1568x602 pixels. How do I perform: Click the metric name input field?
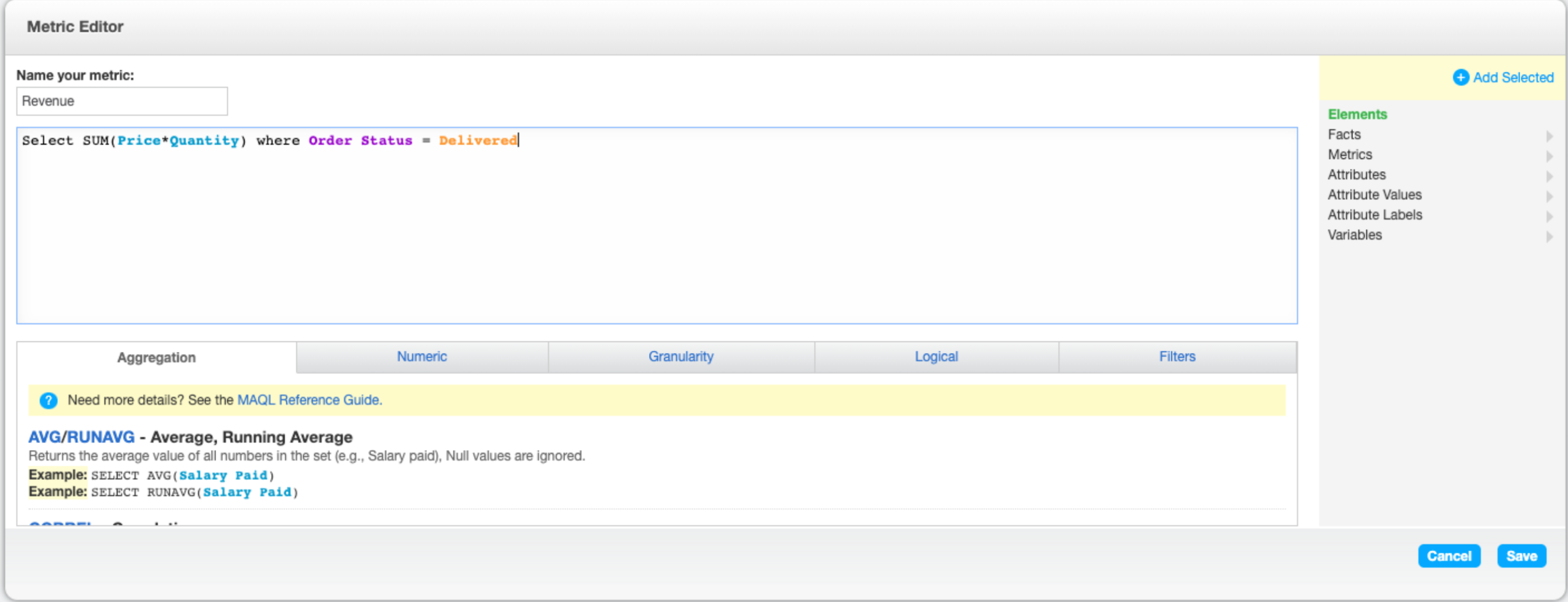click(x=122, y=101)
